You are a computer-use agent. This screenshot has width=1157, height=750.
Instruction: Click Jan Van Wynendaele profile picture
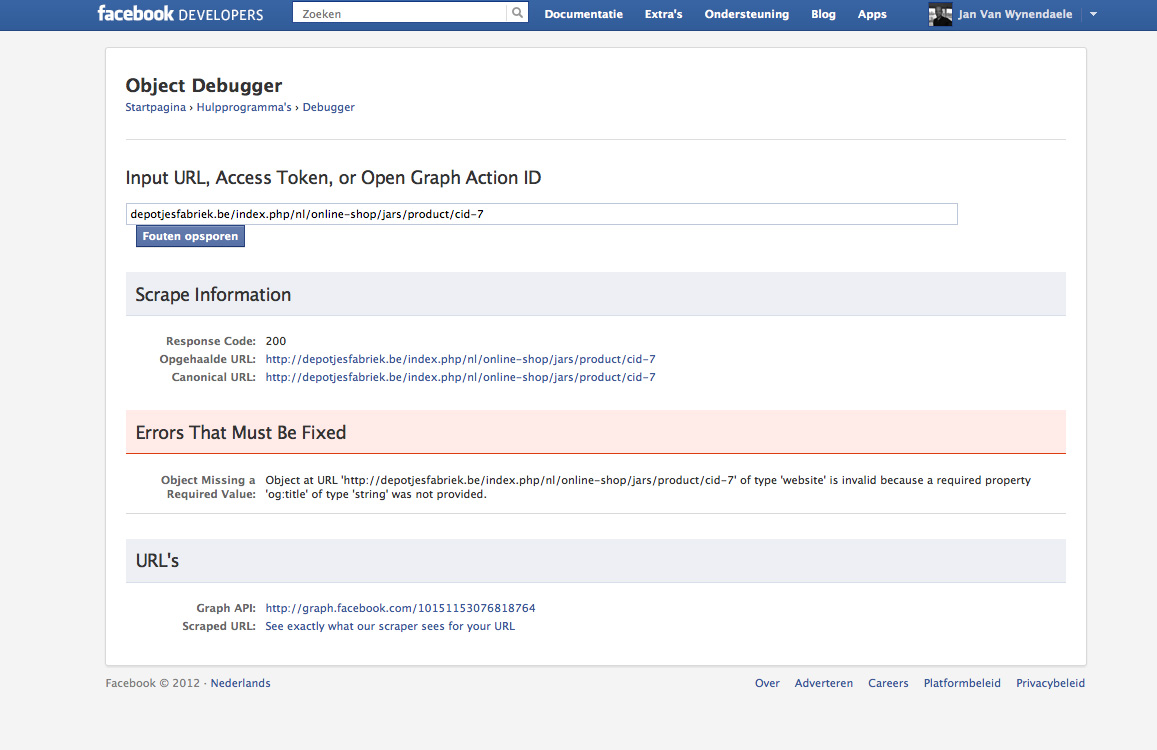point(940,14)
